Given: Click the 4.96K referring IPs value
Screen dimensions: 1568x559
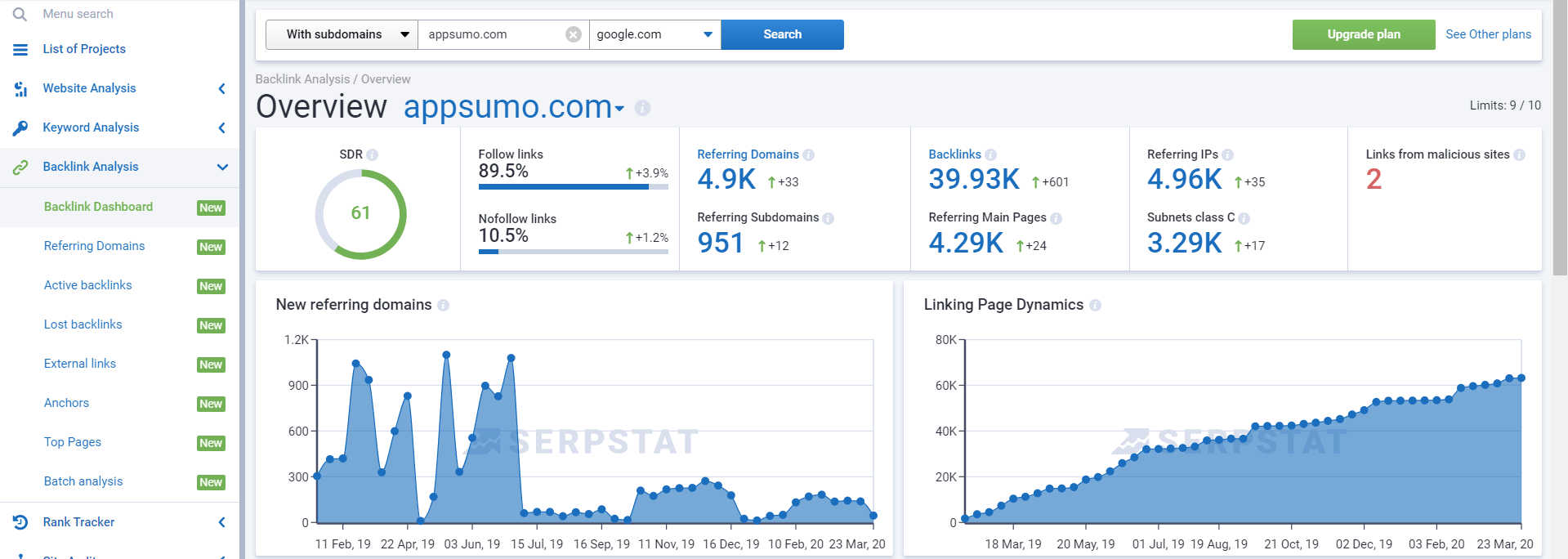Looking at the screenshot, I should 1185,179.
